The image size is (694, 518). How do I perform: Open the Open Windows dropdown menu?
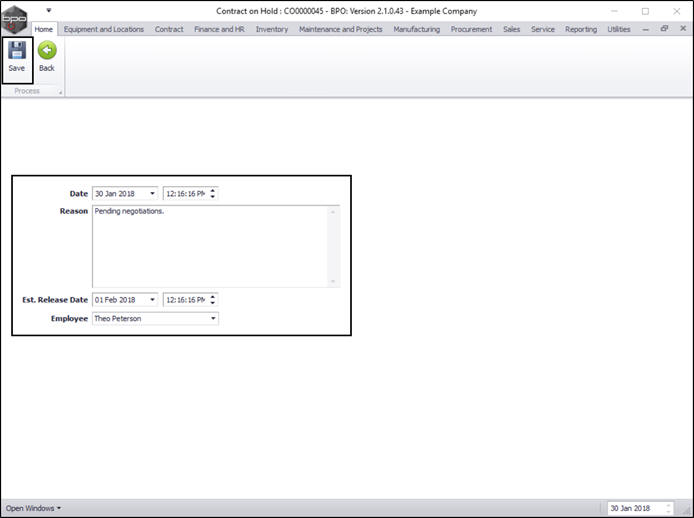tap(33, 508)
